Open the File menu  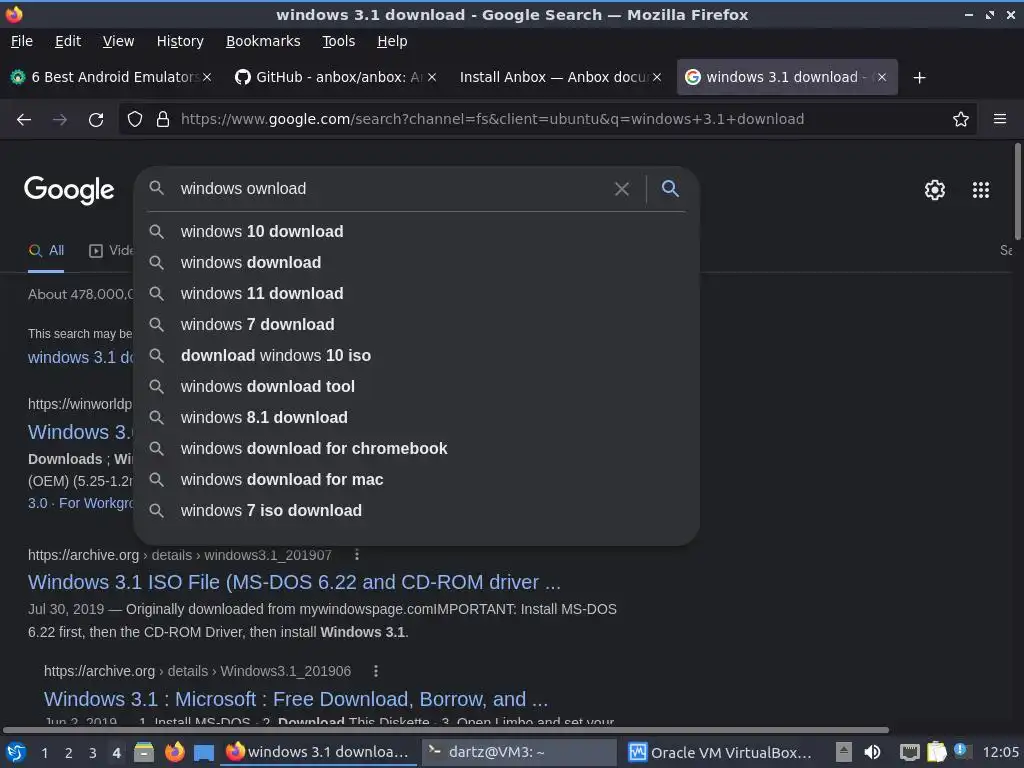(x=22, y=41)
